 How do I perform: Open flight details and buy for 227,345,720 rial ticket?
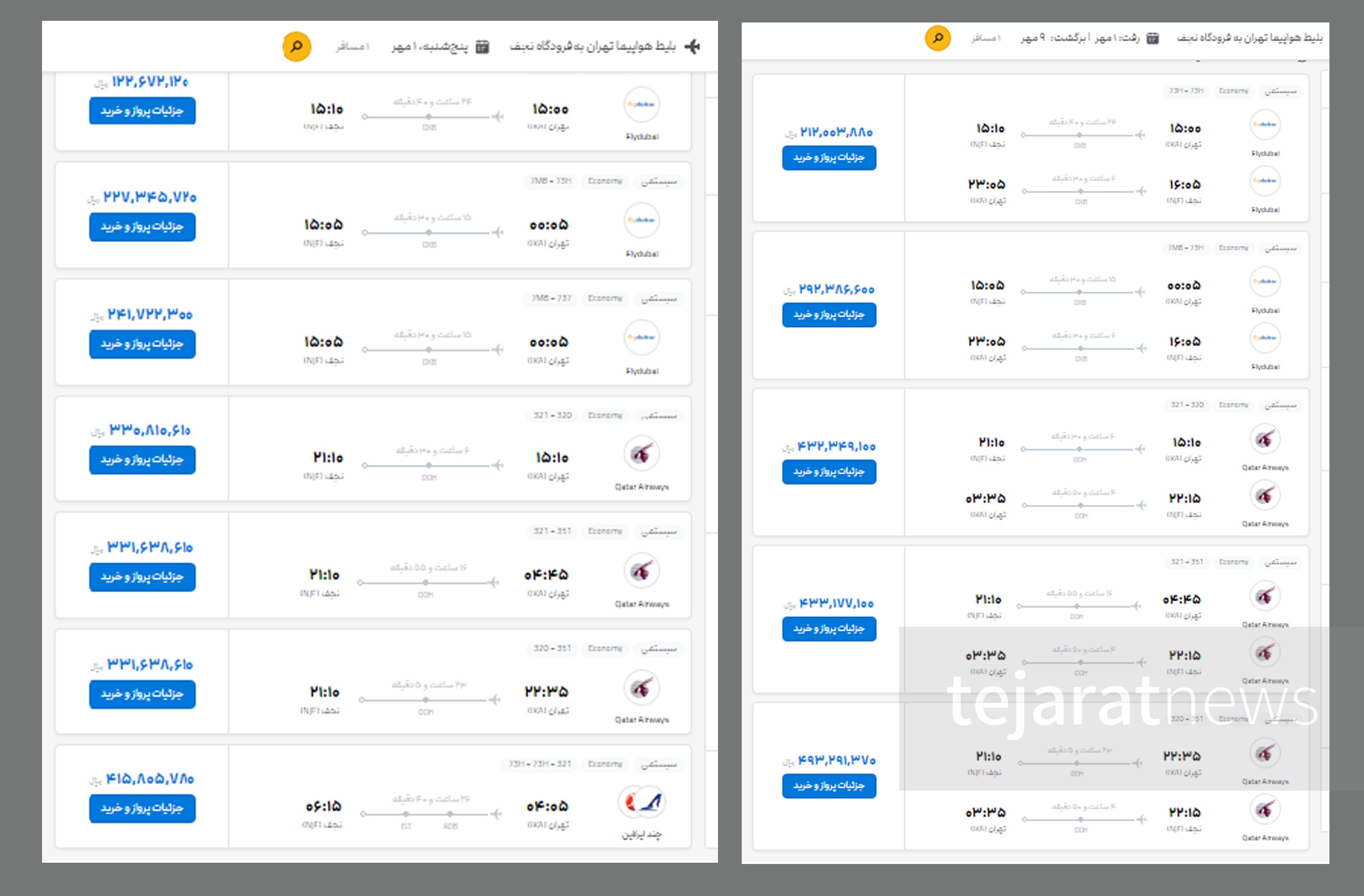[142, 227]
